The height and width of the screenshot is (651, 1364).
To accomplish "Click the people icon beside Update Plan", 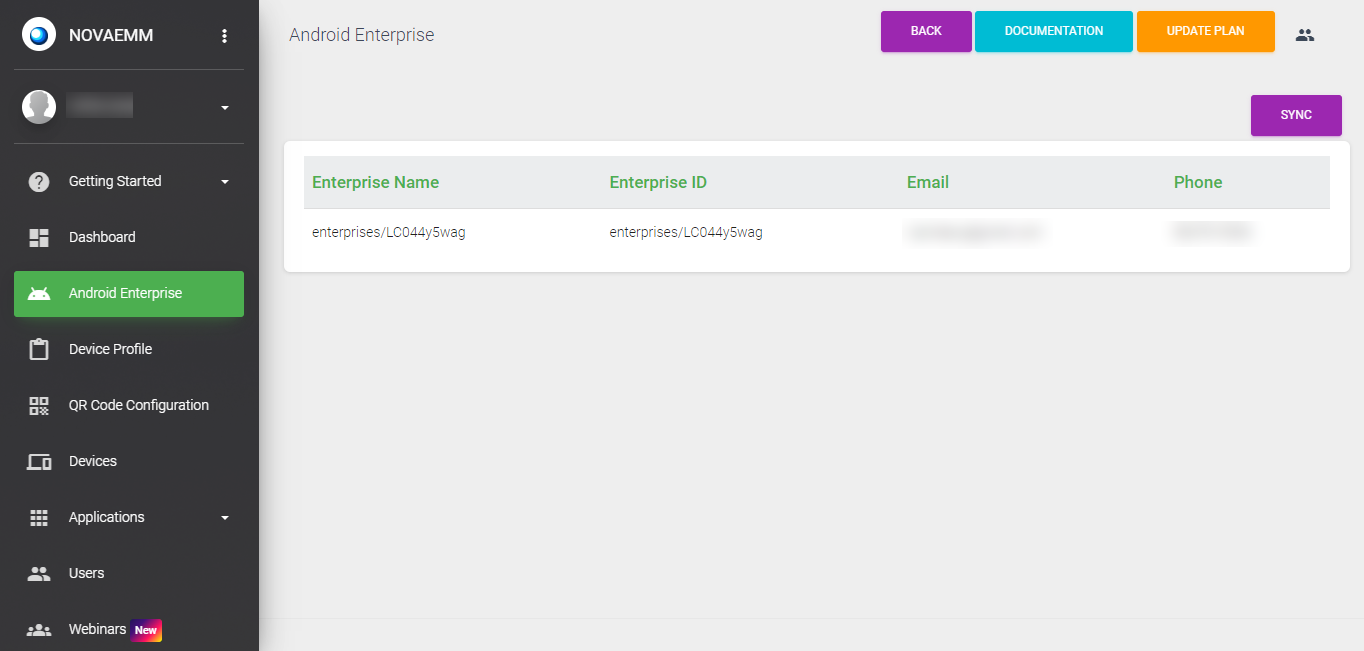I will click(x=1304, y=34).
